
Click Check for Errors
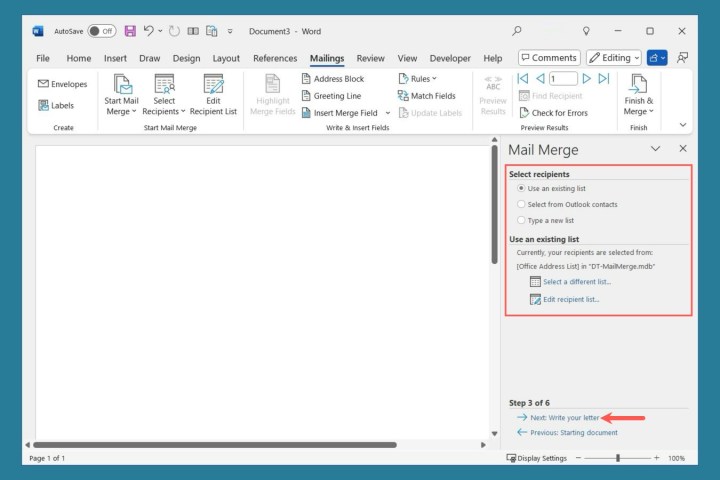[x=558, y=113]
